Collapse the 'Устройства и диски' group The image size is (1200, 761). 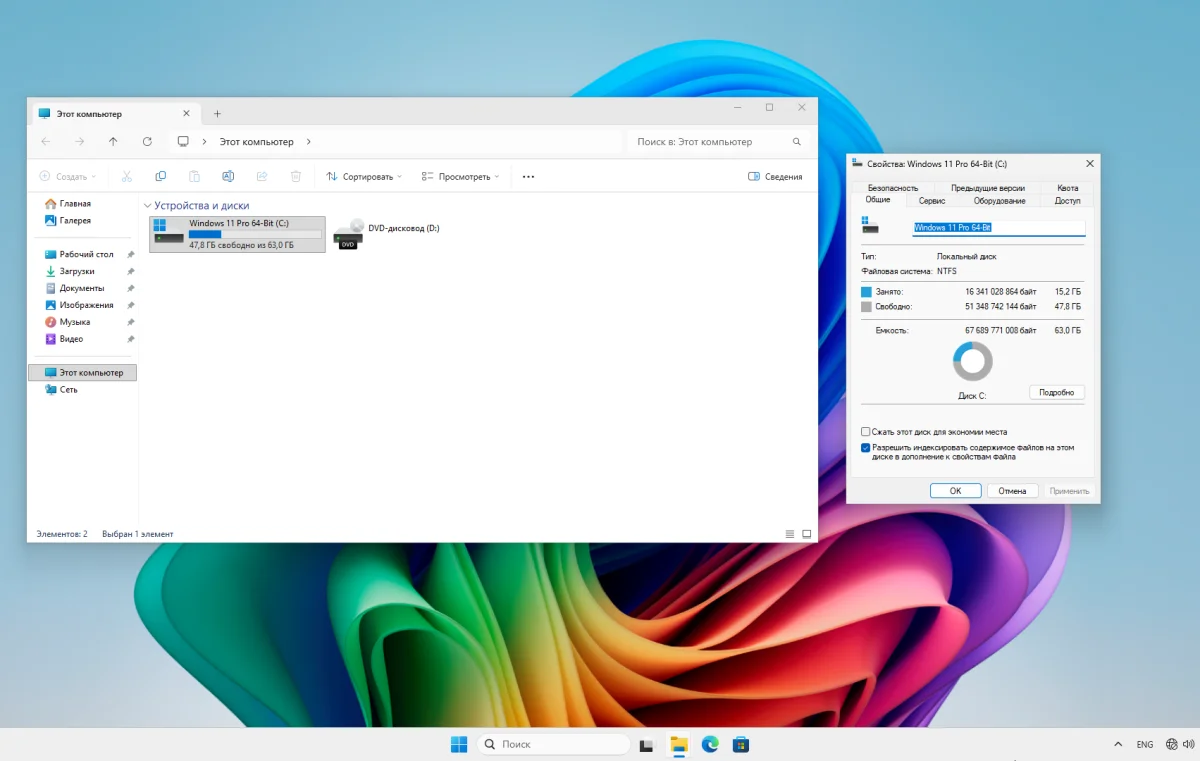tap(147, 206)
